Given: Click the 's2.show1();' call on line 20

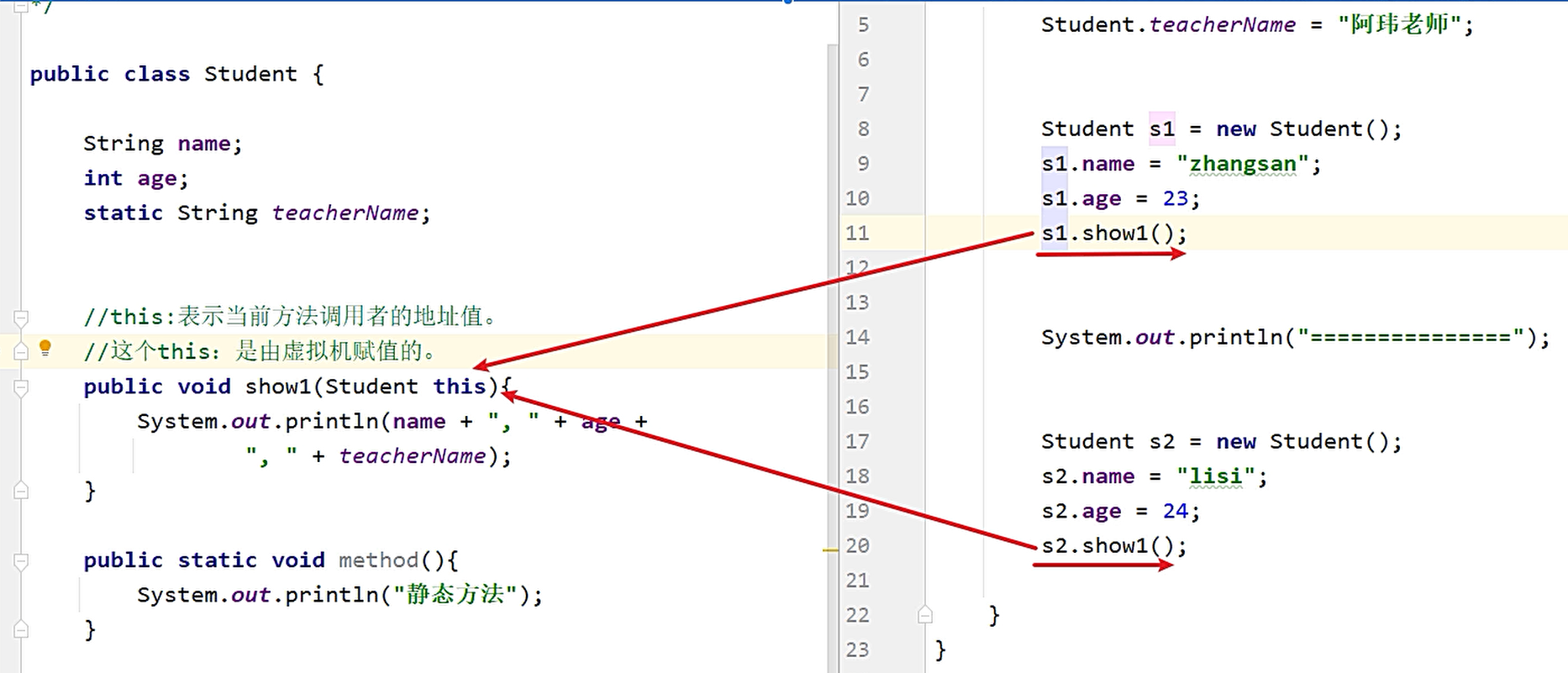Looking at the screenshot, I should pos(1114,546).
